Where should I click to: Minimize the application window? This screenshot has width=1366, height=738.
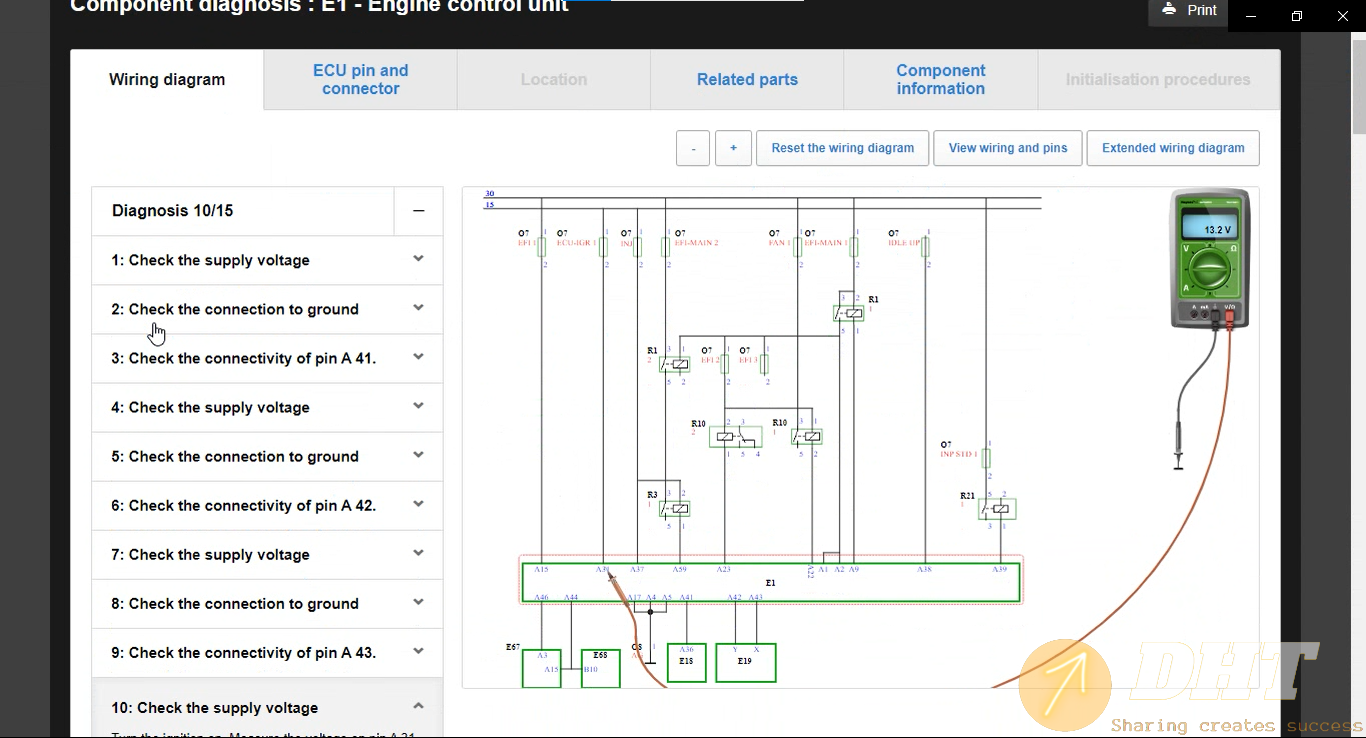click(1251, 16)
